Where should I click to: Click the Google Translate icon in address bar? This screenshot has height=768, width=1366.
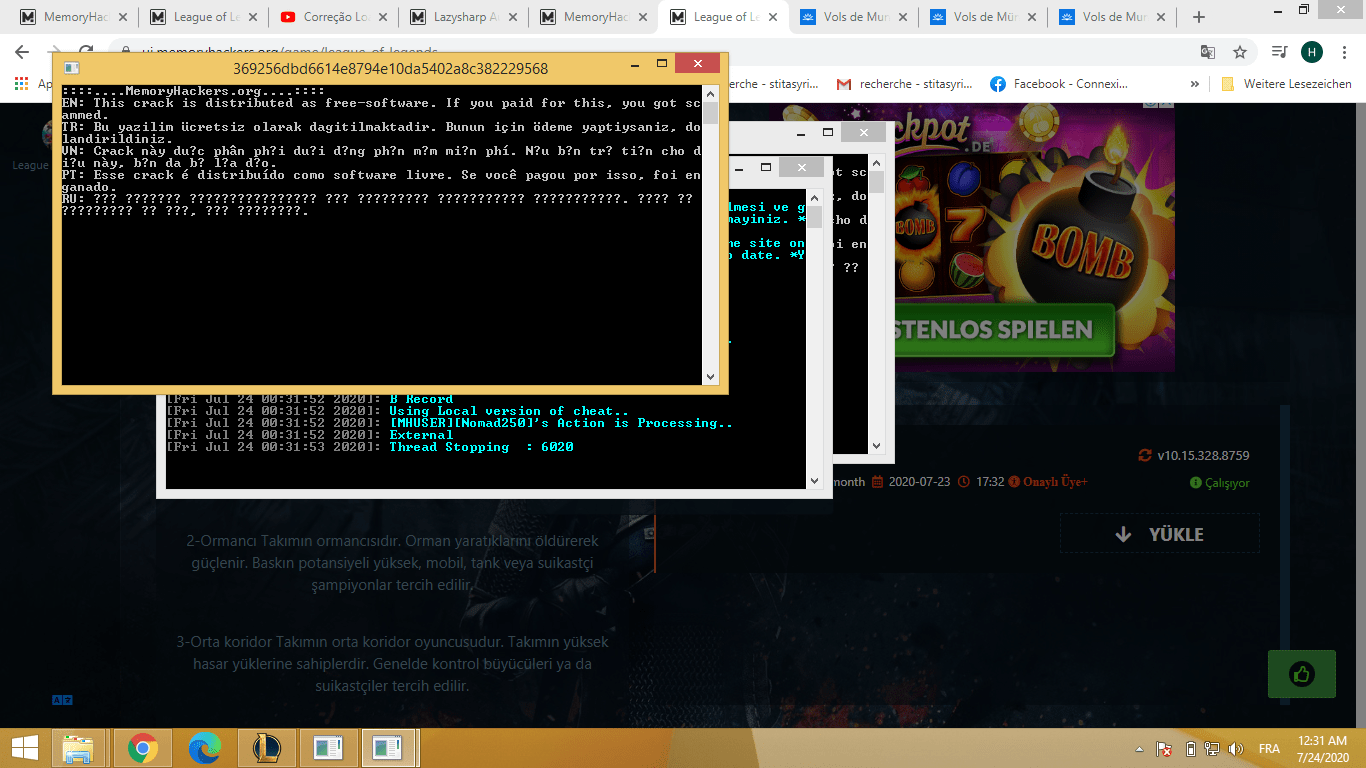point(1208,52)
